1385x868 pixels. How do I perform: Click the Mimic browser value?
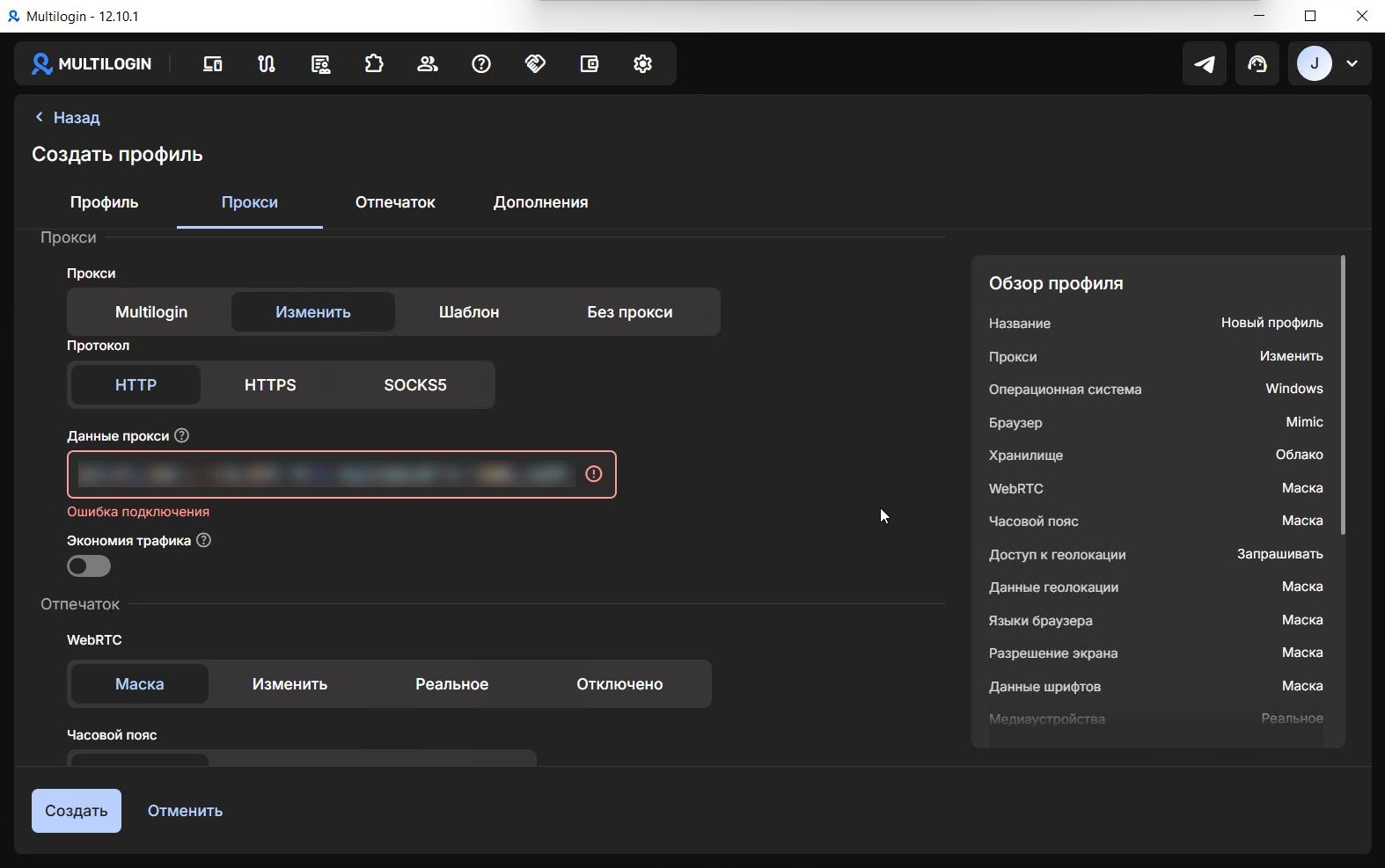coord(1304,422)
